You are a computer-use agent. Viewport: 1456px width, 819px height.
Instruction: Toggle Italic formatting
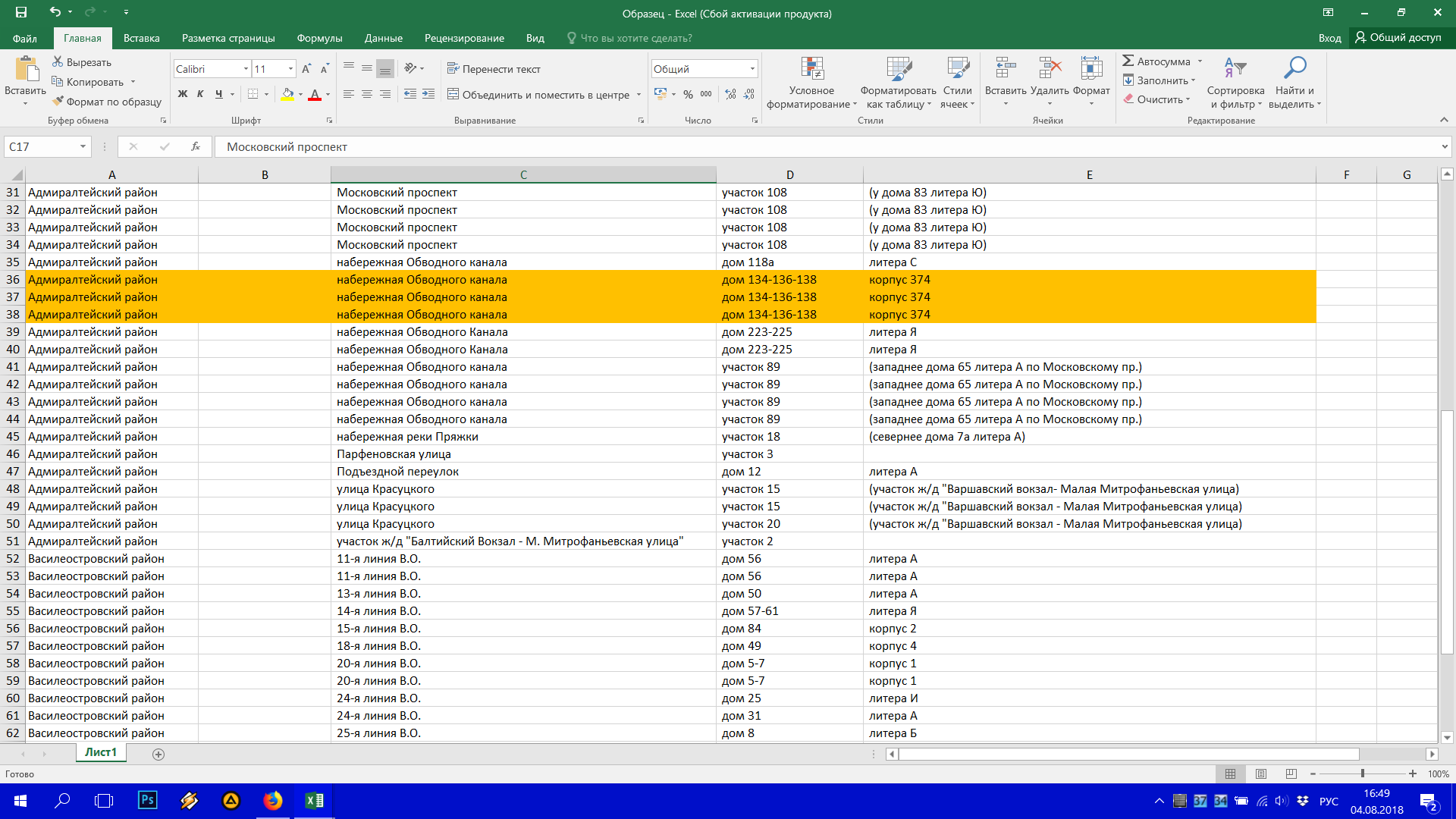tap(200, 94)
